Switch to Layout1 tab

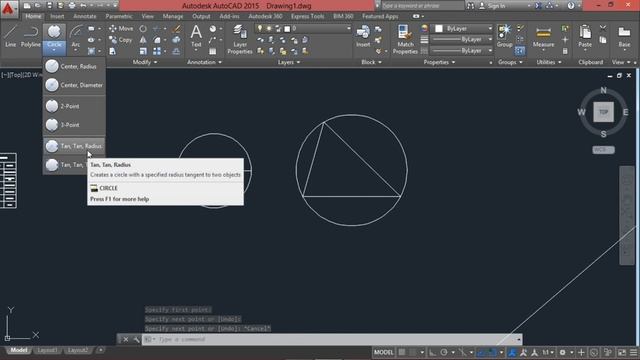coord(47,350)
